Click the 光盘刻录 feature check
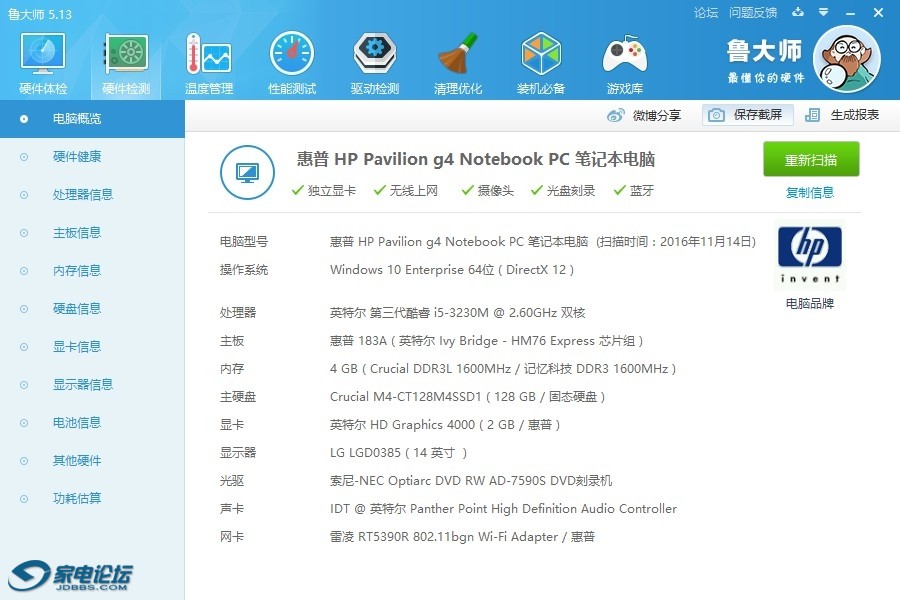 (563, 191)
